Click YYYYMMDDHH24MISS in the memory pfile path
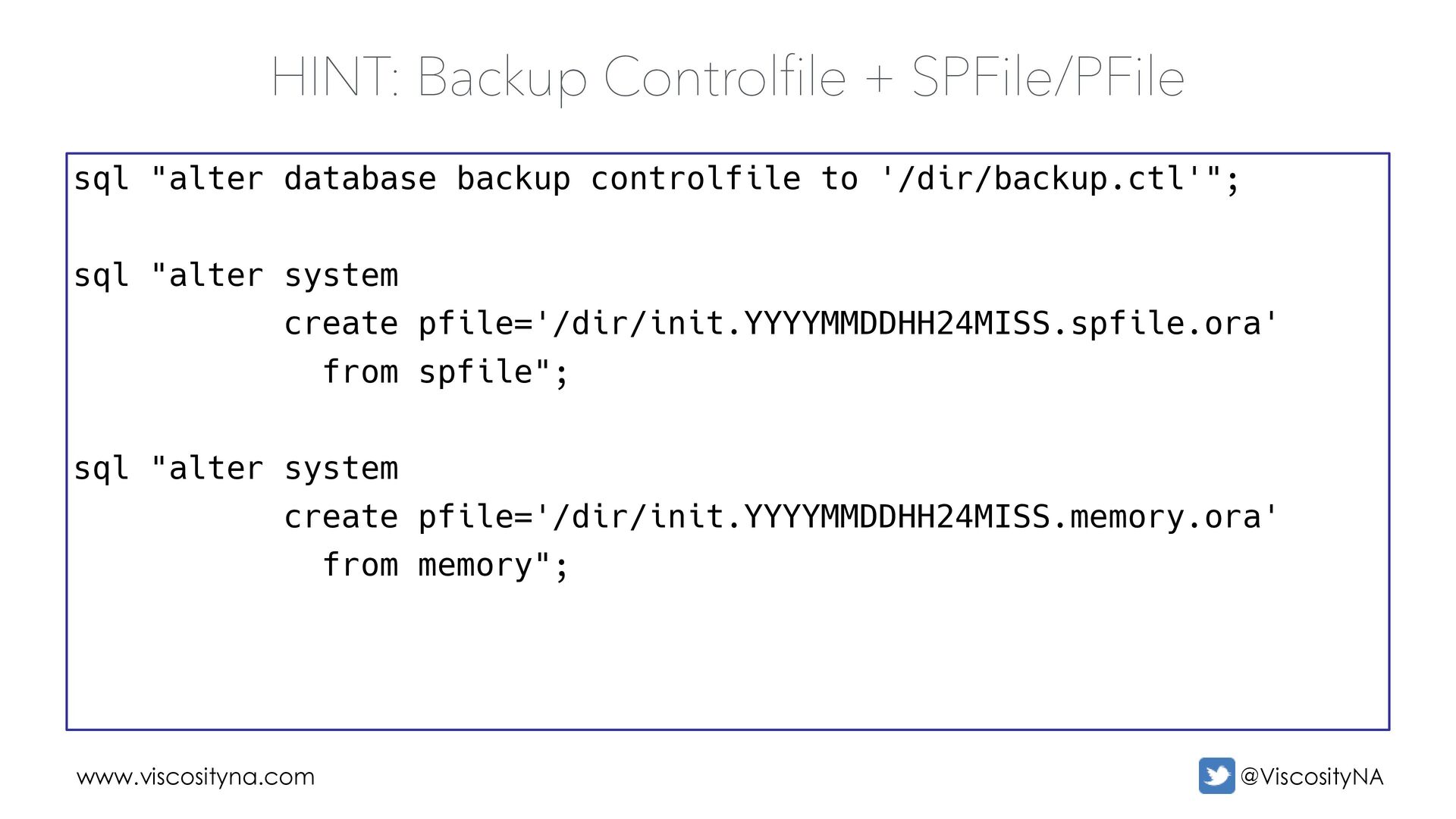Screen dimensions: 1456x819 [x=897, y=517]
